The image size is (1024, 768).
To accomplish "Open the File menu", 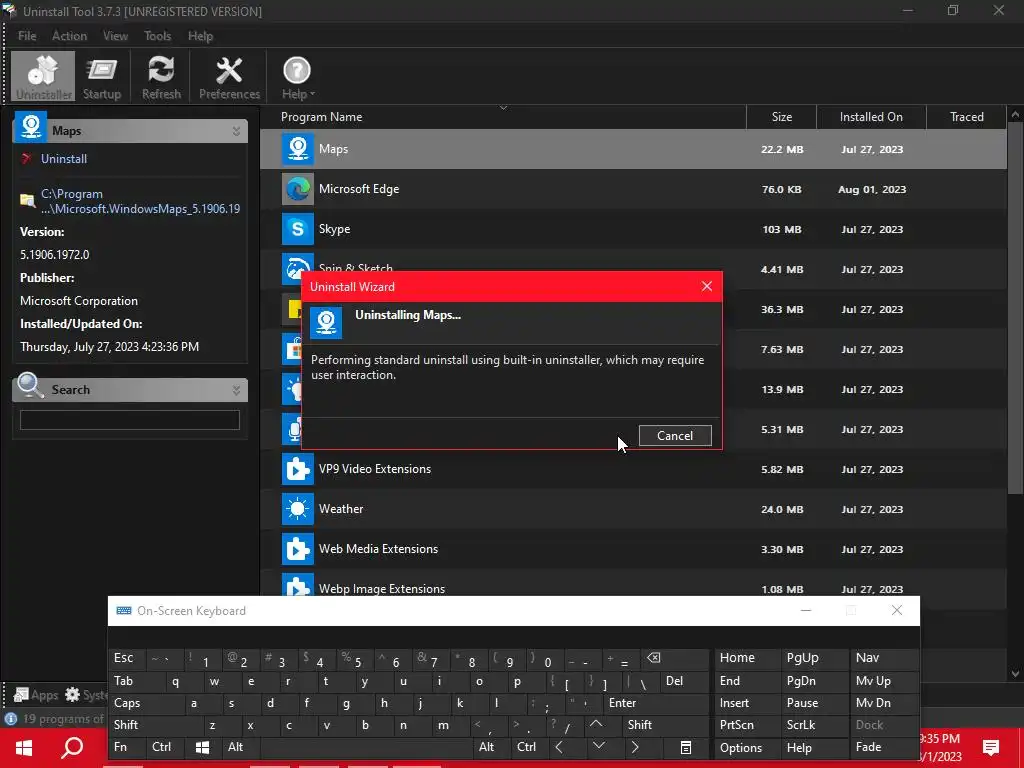I will point(27,36).
